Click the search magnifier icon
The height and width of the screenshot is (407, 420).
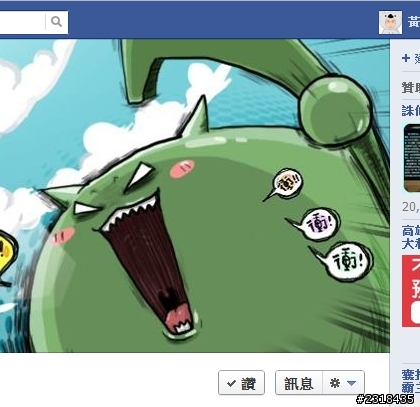click(56, 22)
